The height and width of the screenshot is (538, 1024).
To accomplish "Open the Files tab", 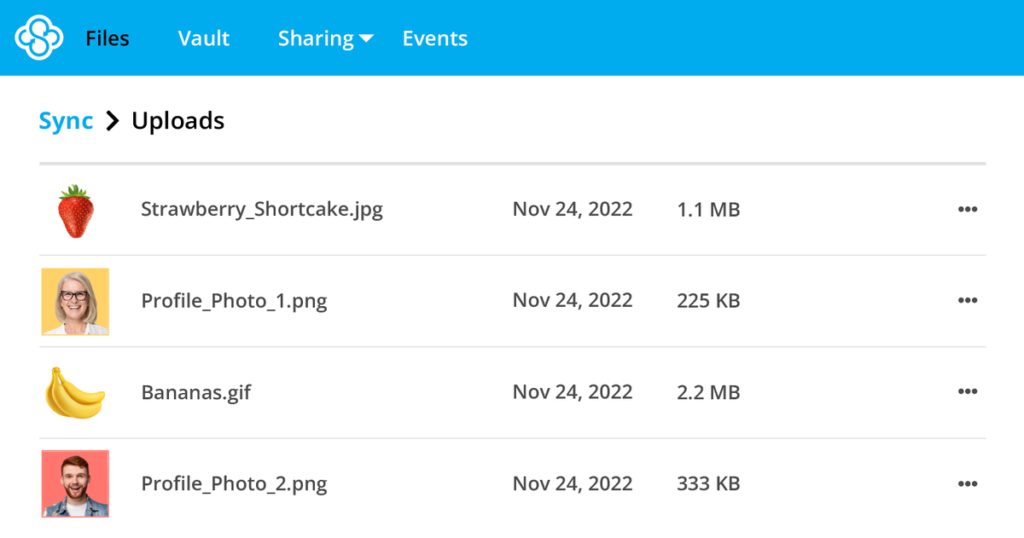I will (x=107, y=39).
